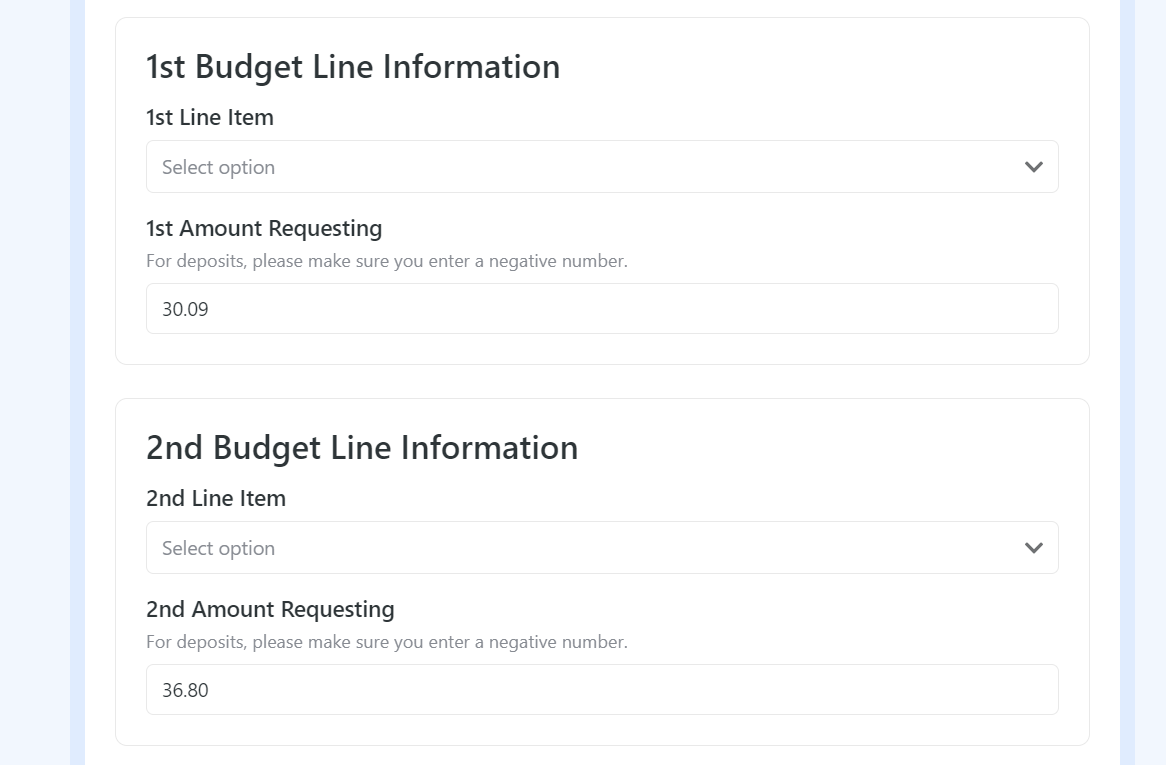The image size is (1166, 765).
Task: Open the 1st Line Item dropdown
Action: (x=602, y=166)
